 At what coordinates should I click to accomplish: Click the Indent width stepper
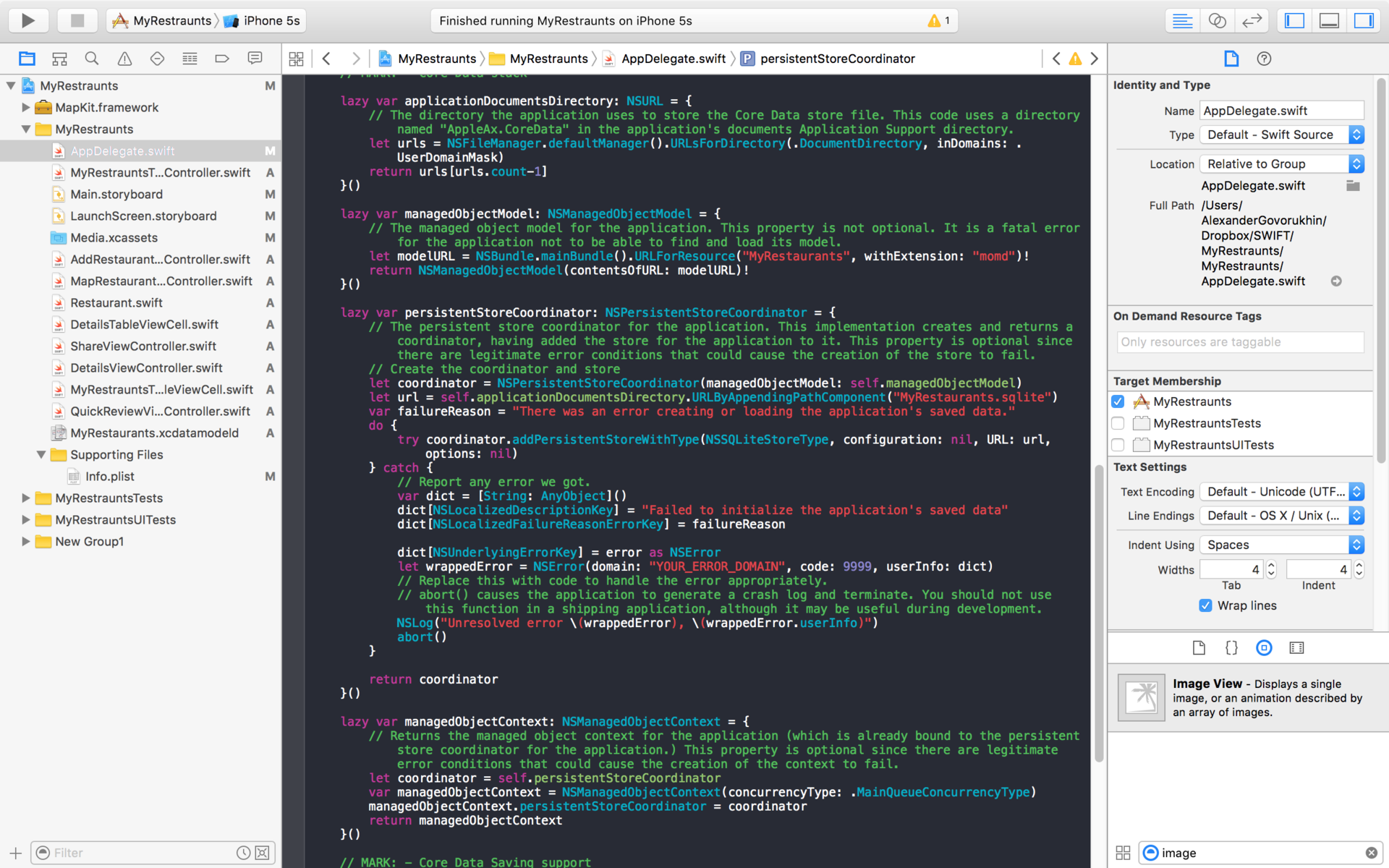1359,570
